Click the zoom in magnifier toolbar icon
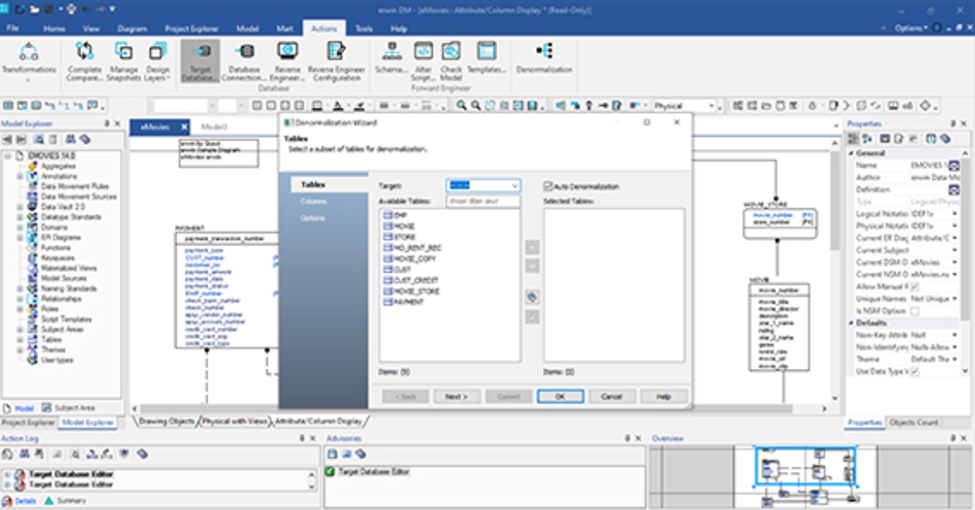 coord(461,106)
